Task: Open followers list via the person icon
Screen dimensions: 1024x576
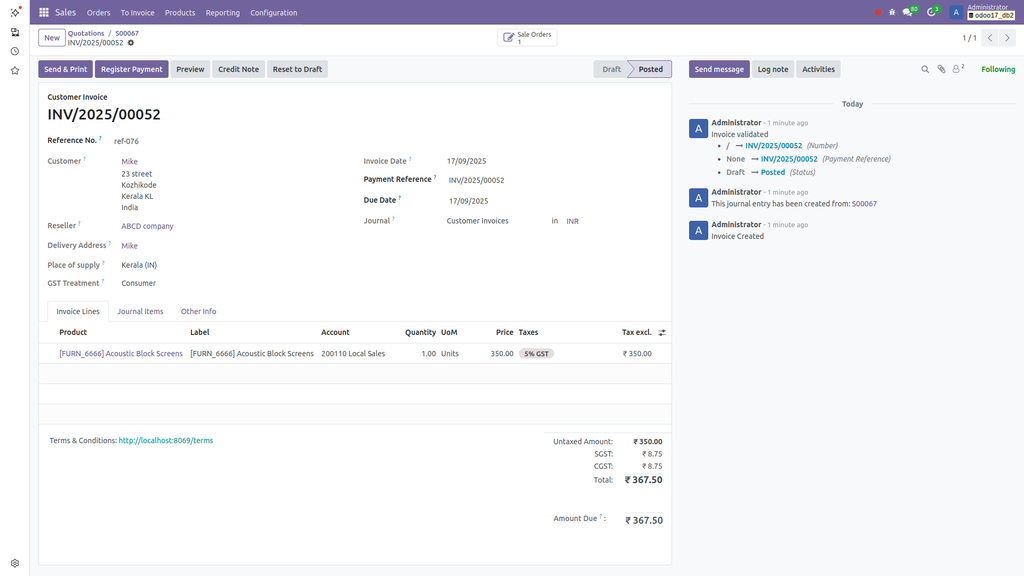Action: tap(956, 69)
